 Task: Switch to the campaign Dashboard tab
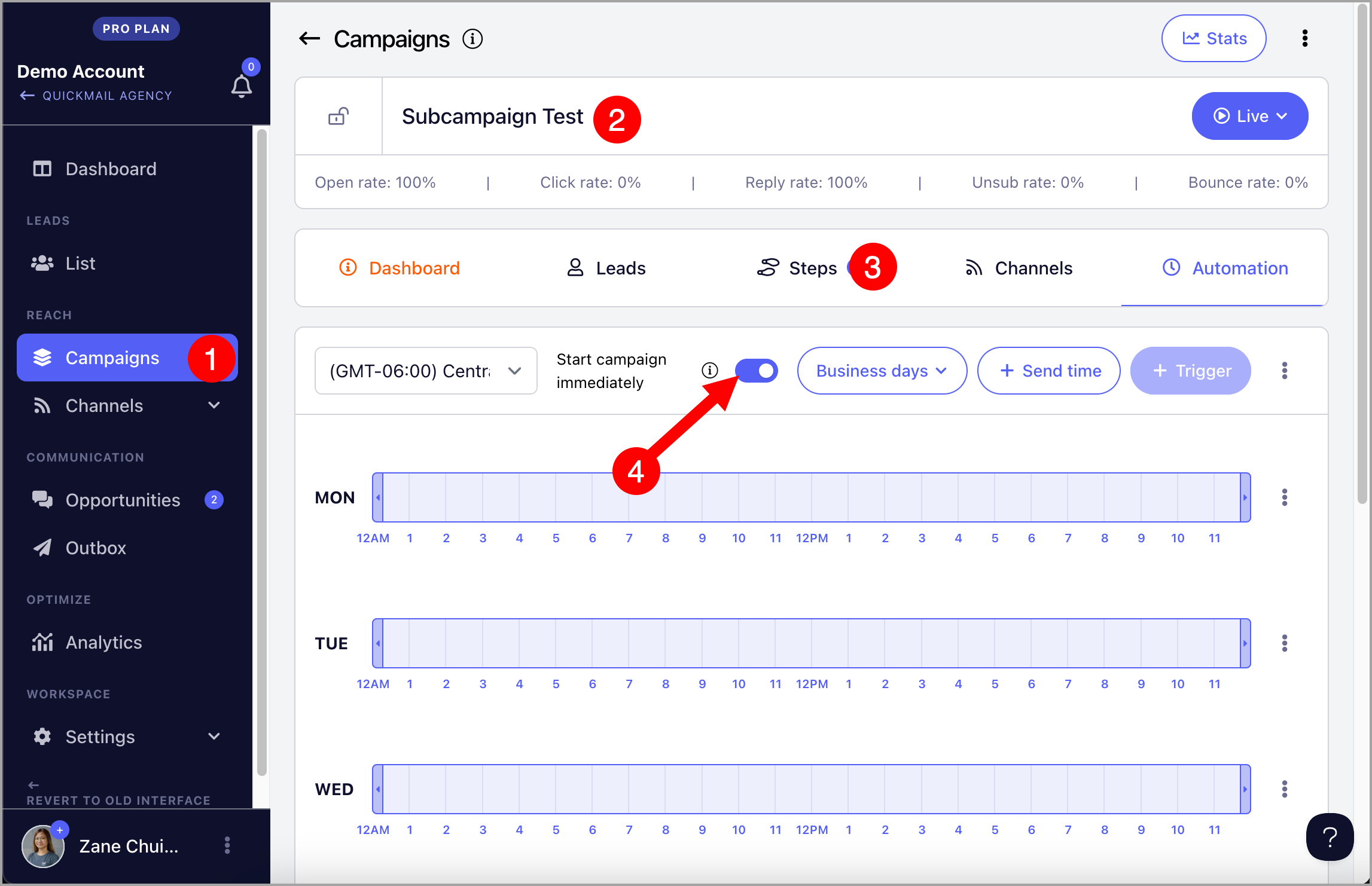click(400, 268)
